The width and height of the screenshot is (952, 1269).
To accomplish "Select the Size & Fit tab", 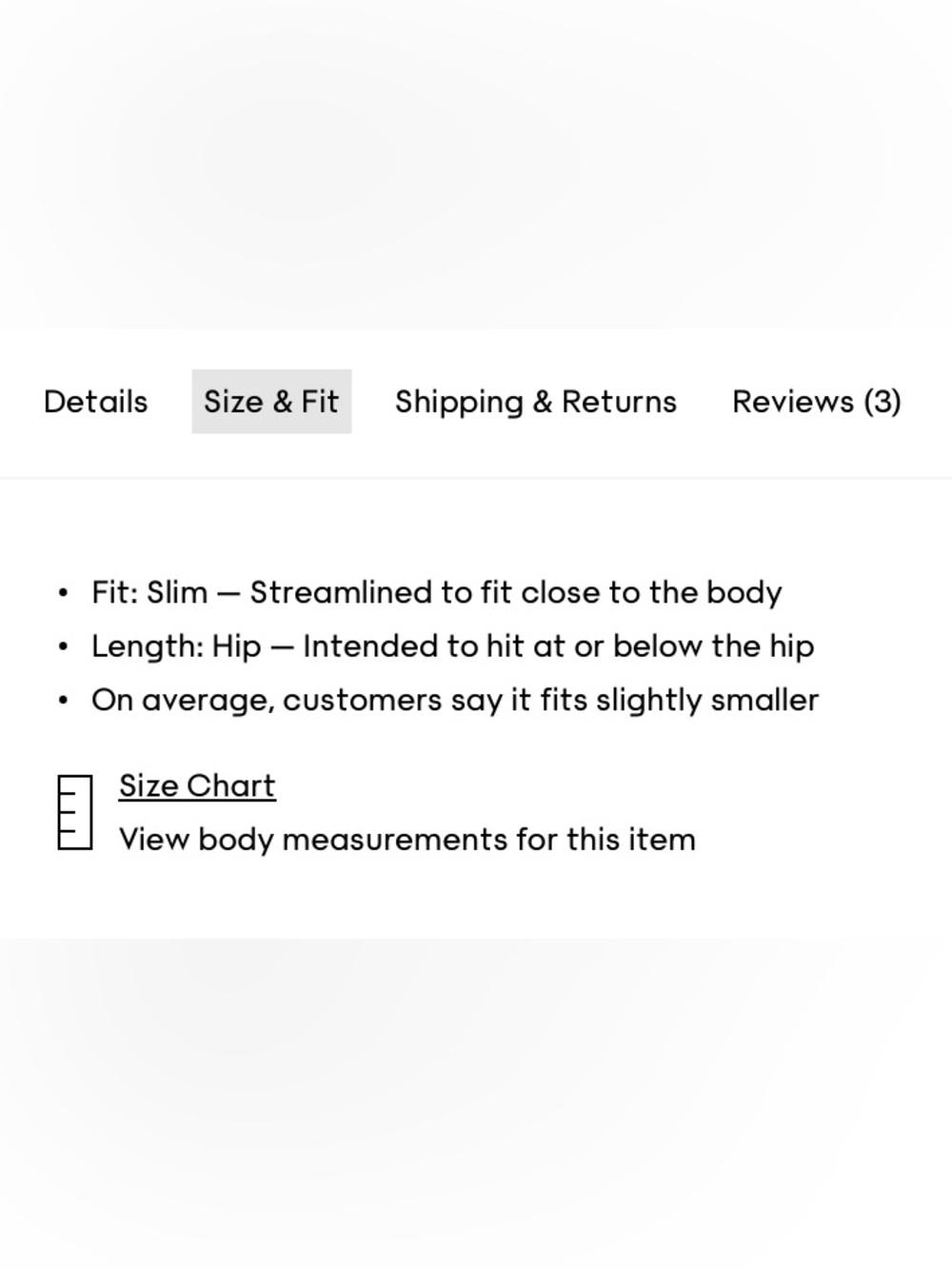I will (271, 402).
